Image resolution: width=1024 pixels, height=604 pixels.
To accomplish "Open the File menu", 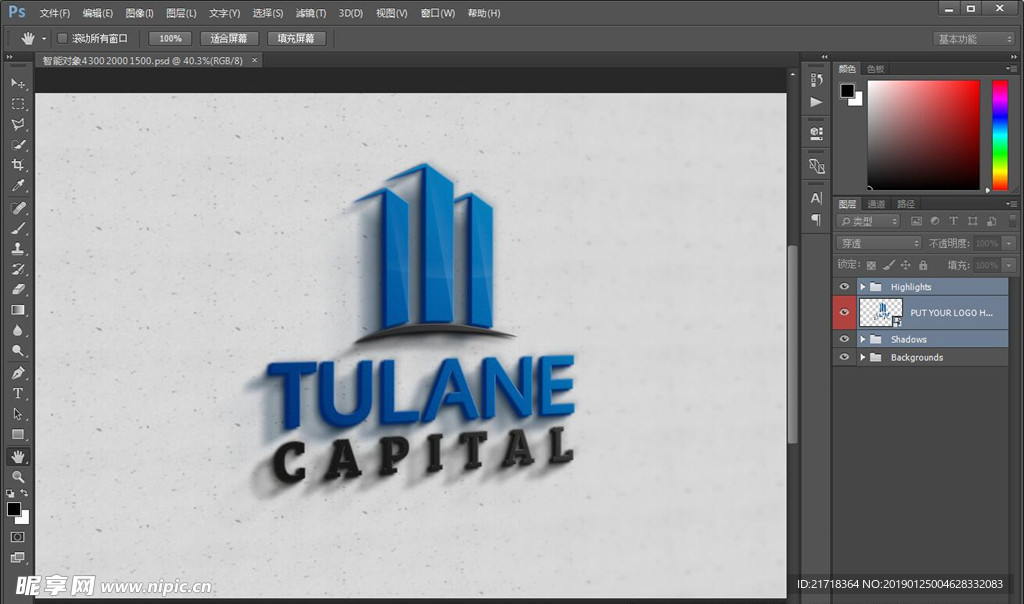I will coord(54,13).
